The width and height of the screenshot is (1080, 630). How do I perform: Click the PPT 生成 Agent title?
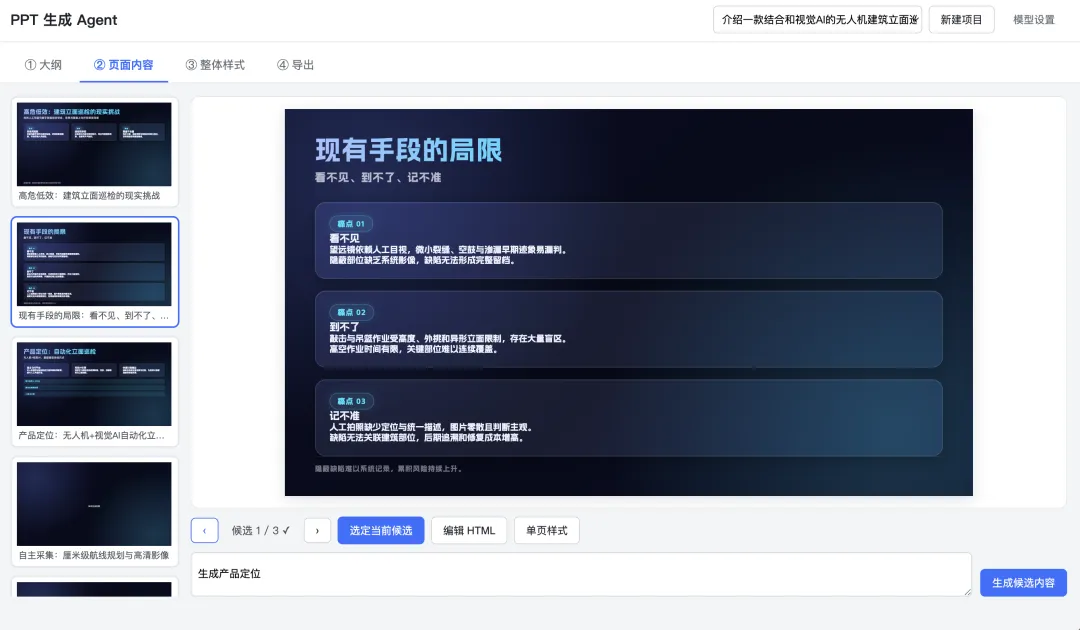pos(64,20)
